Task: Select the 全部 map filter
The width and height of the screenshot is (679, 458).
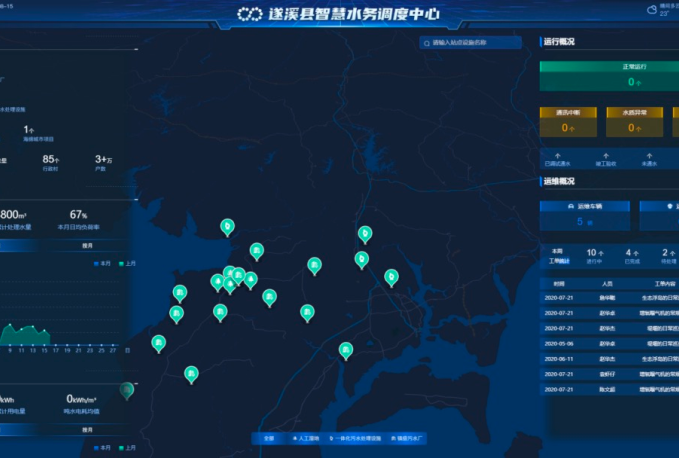Action: tap(268, 438)
